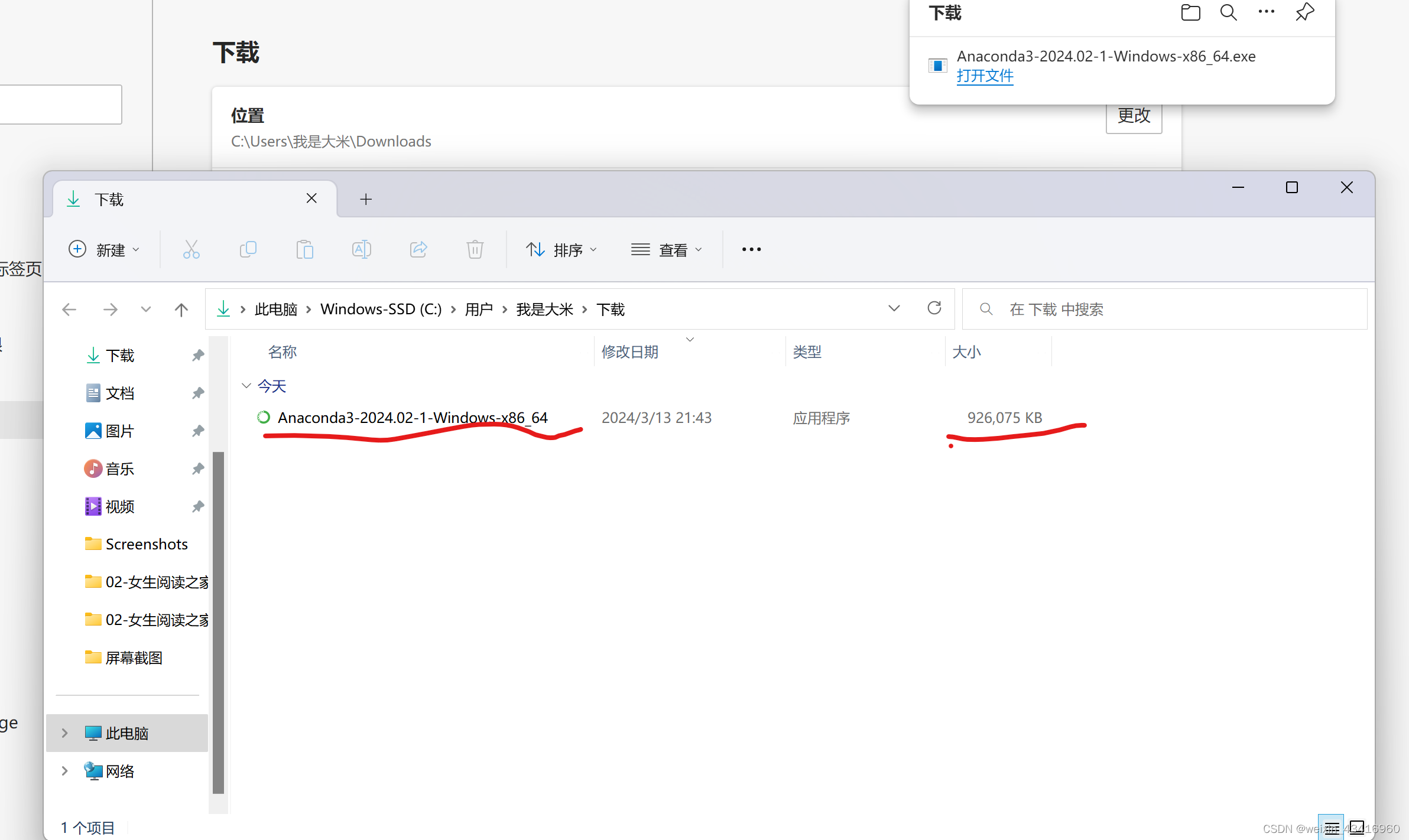Click search icon in browser downloads popup
The height and width of the screenshot is (840, 1409).
click(1229, 12)
